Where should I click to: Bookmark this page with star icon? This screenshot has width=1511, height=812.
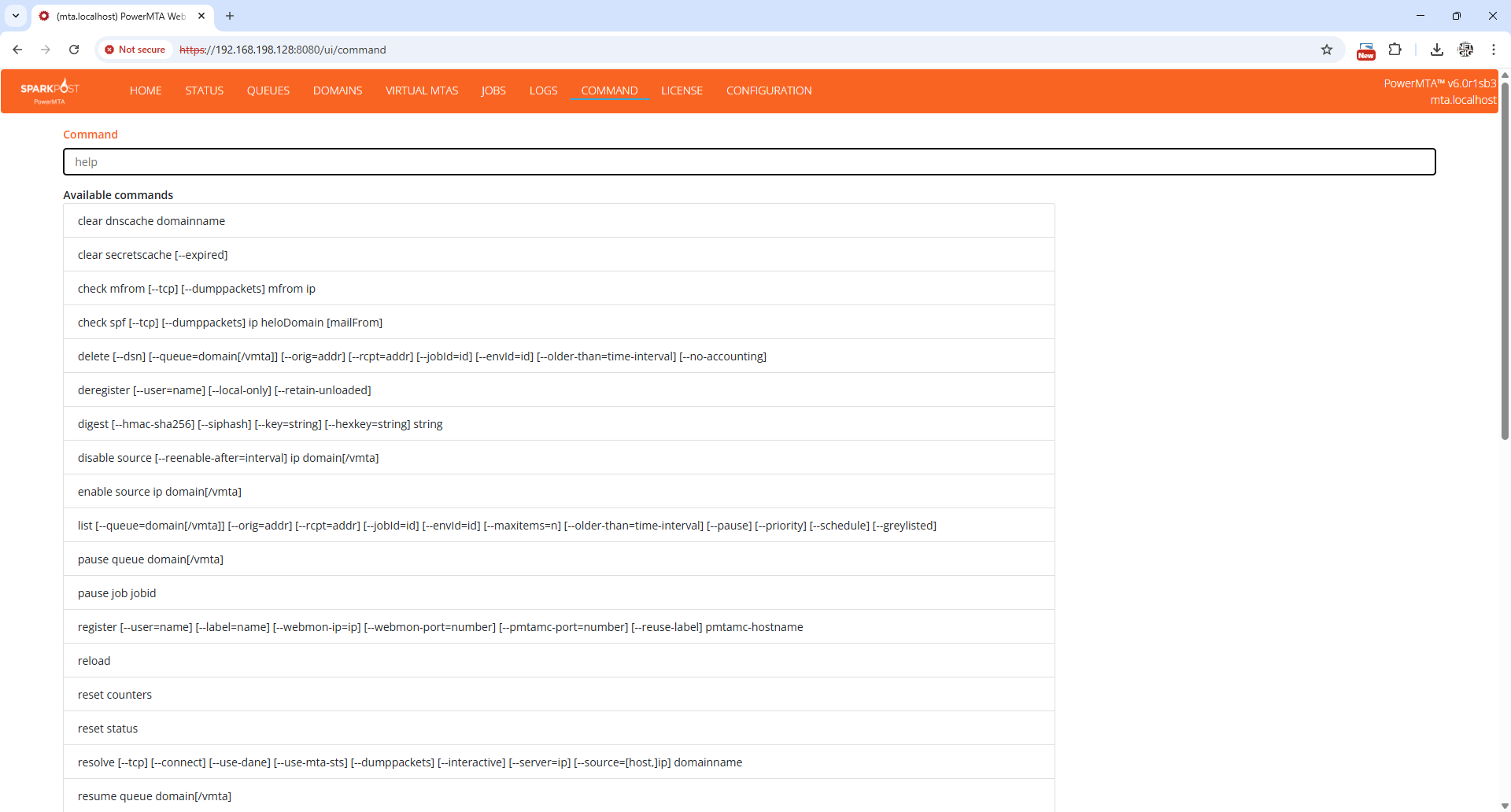1327,50
